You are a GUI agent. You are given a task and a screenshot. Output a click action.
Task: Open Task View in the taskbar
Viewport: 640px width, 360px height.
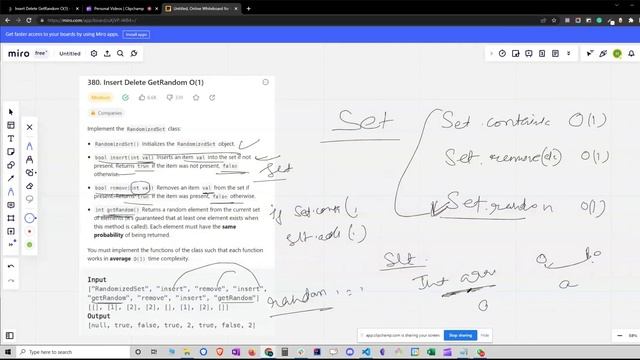(154, 352)
